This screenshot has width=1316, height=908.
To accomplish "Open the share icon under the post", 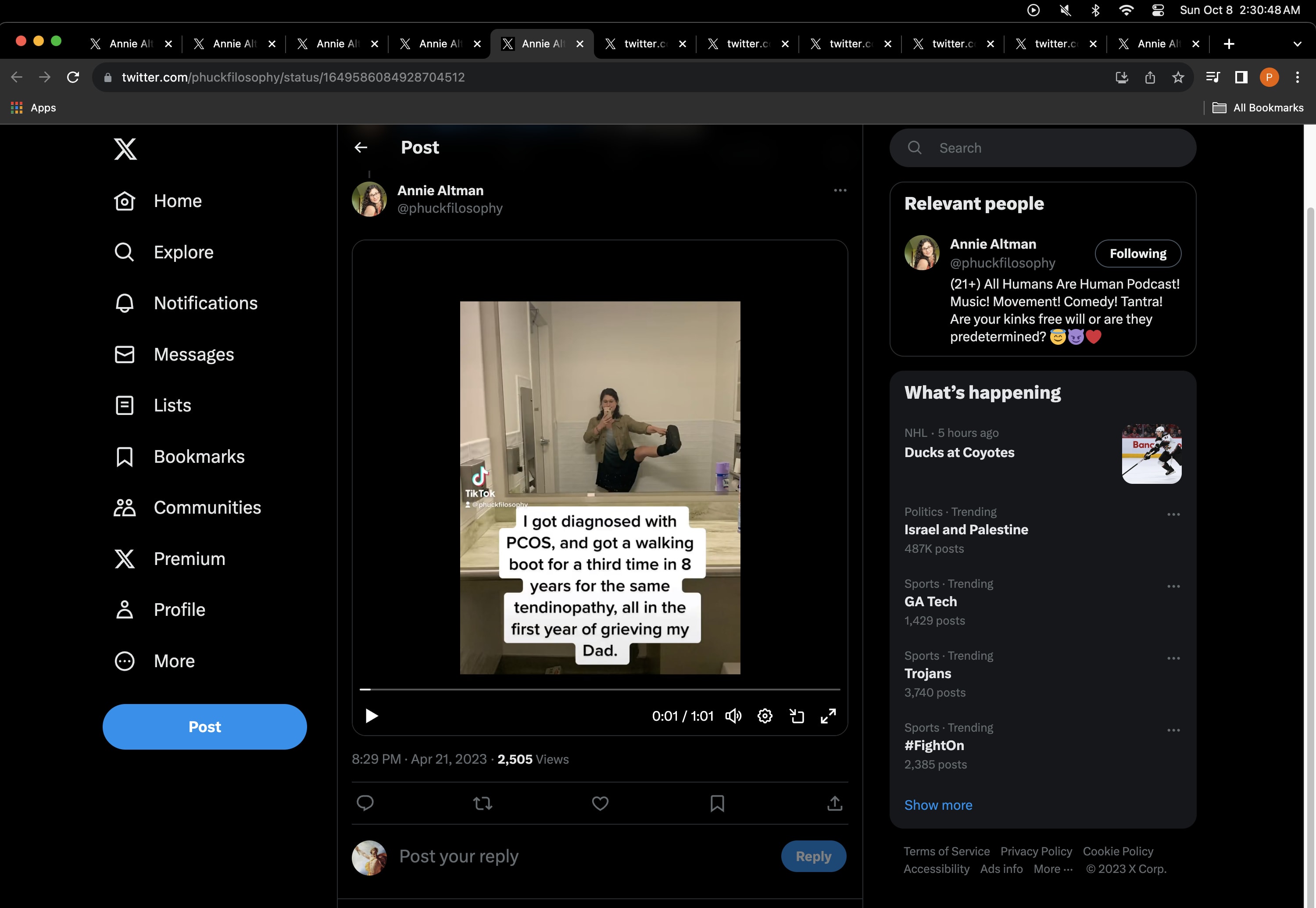I will pos(834,803).
